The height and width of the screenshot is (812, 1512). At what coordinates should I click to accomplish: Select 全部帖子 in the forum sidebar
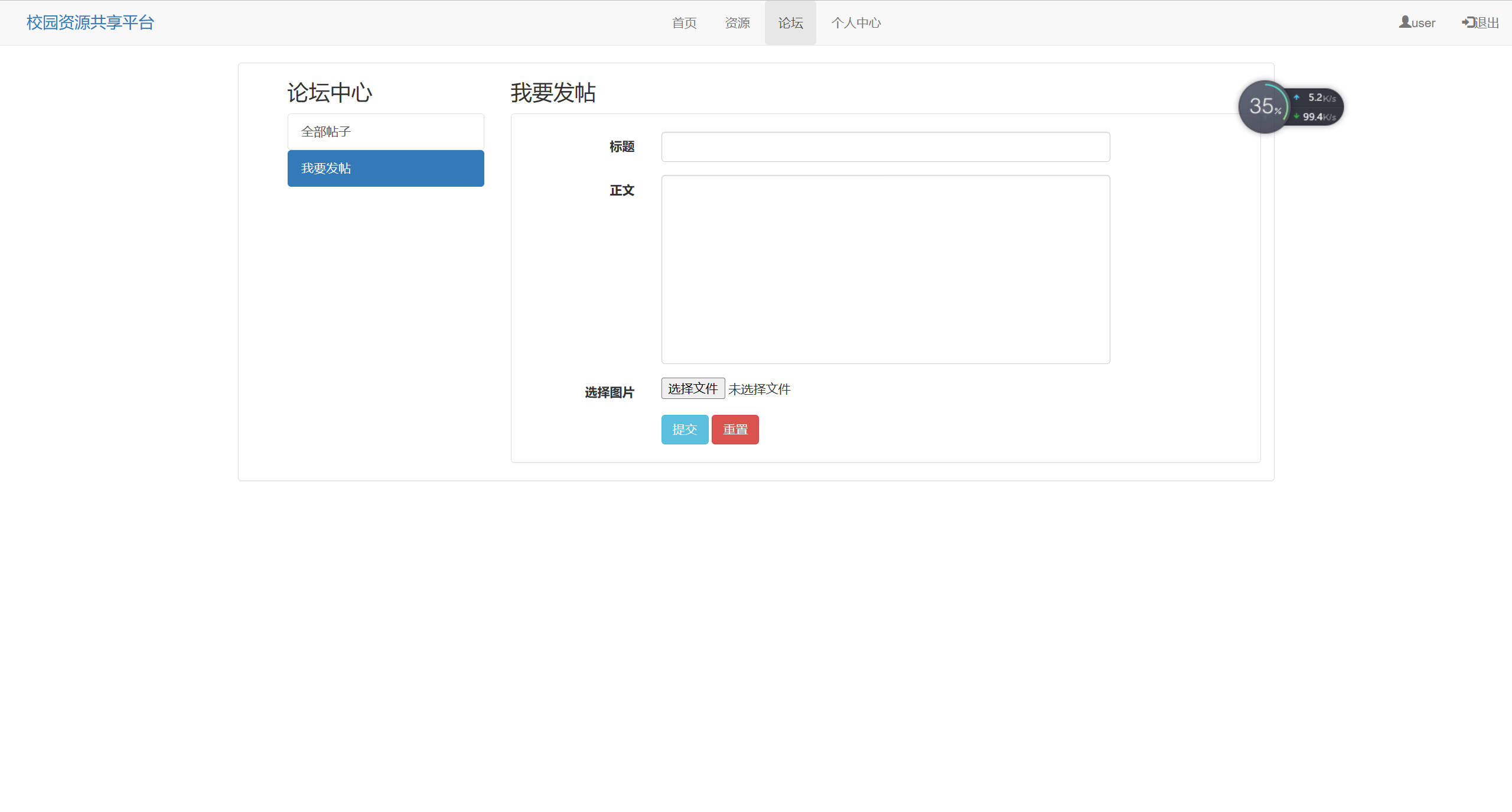pos(385,131)
